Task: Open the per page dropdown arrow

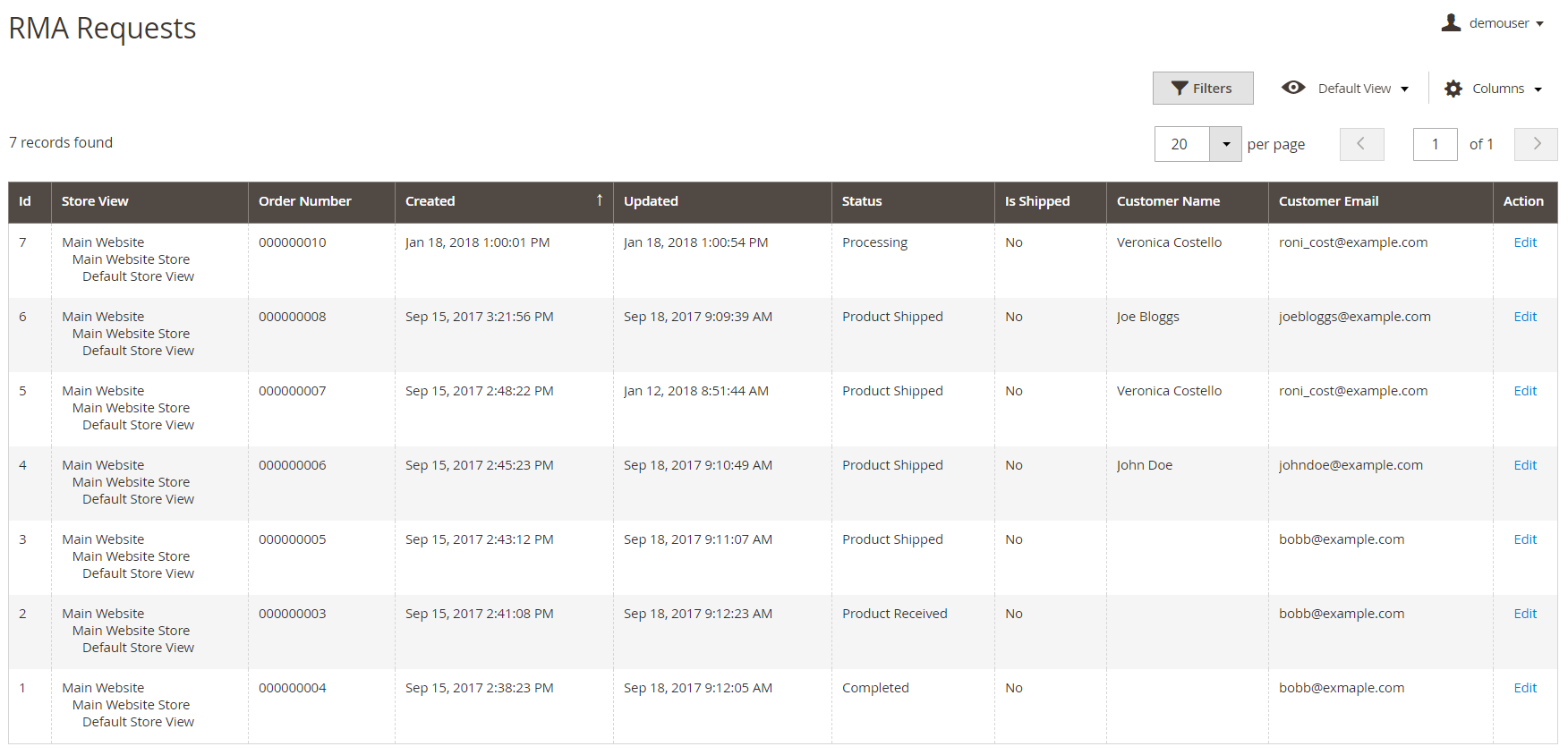Action: (1225, 144)
